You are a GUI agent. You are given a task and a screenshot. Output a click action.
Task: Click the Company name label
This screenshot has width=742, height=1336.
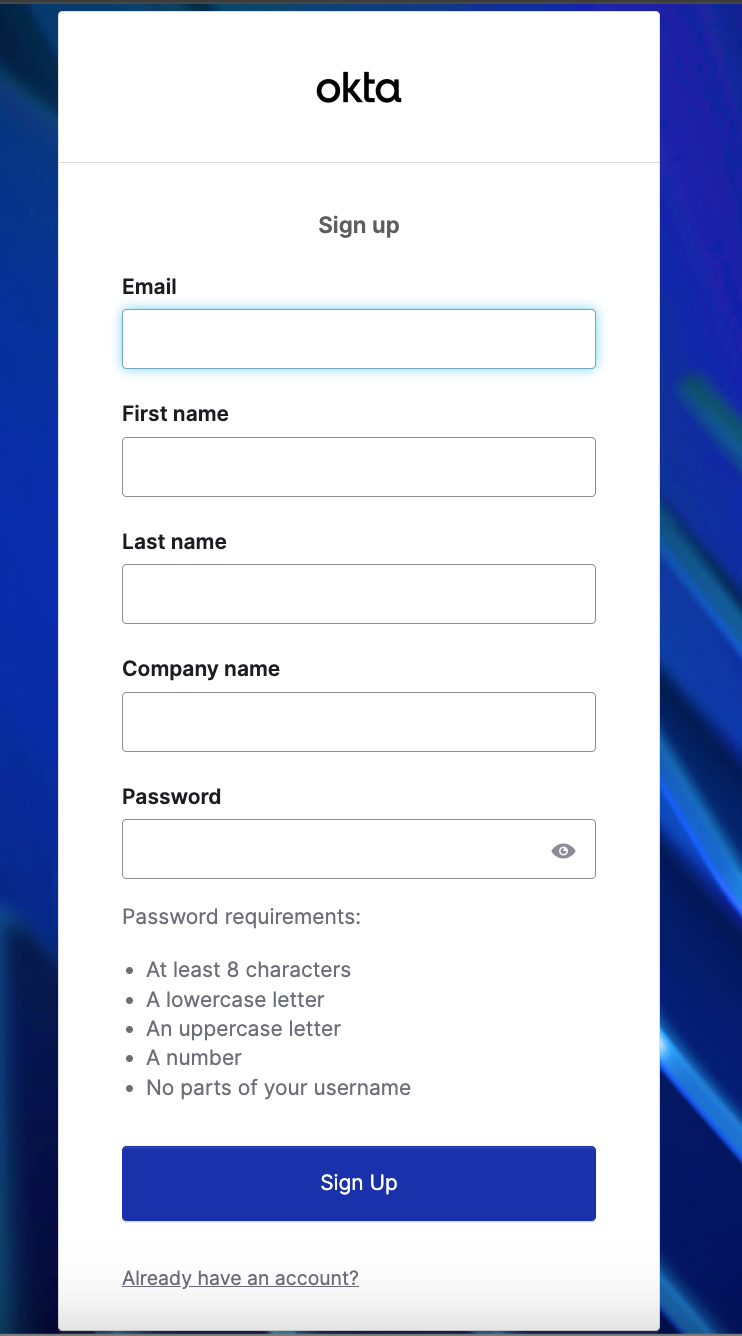(200, 668)
